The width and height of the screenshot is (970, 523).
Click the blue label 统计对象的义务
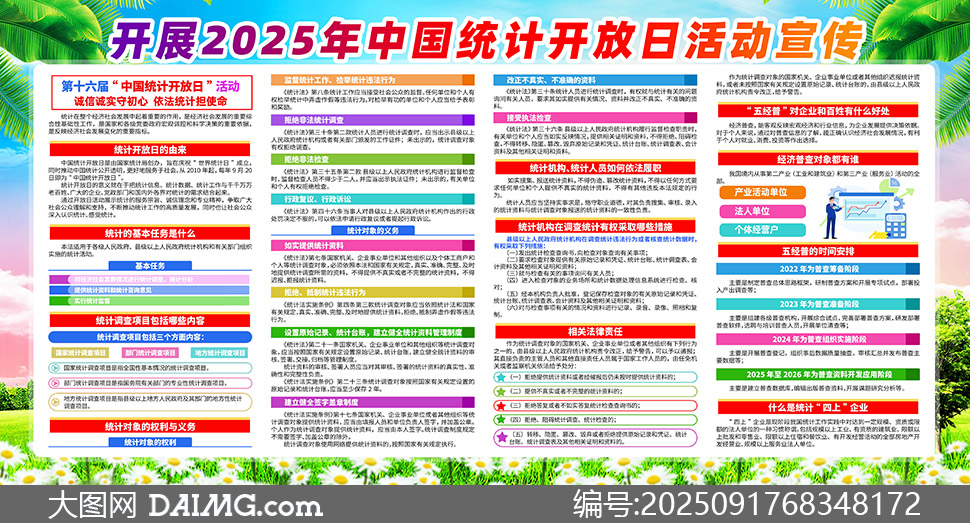[373, 230]
